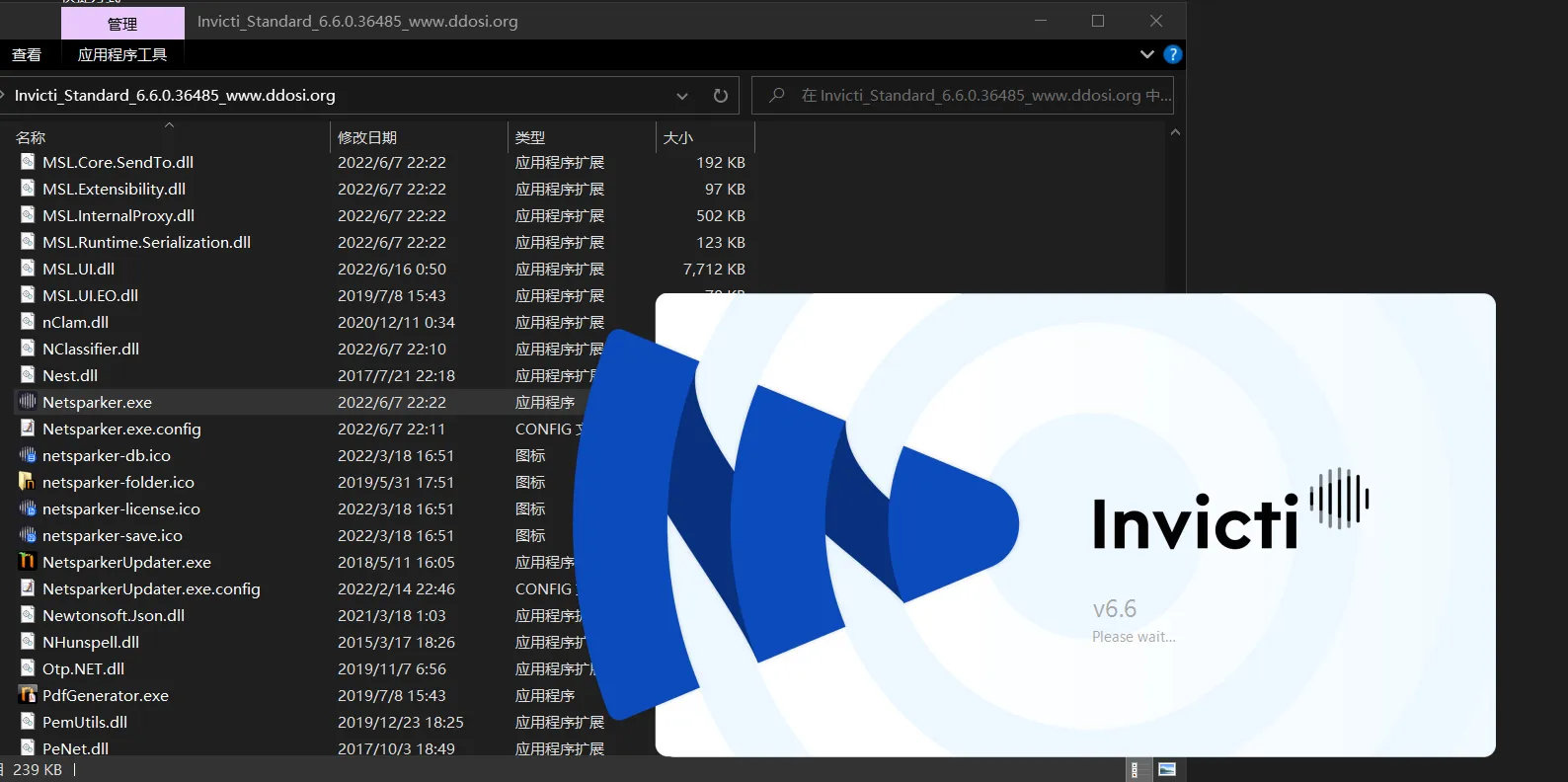The image size is (1568, 782).
Task: Open the 查看 ribbon tab
Action: tap(27, 55)
